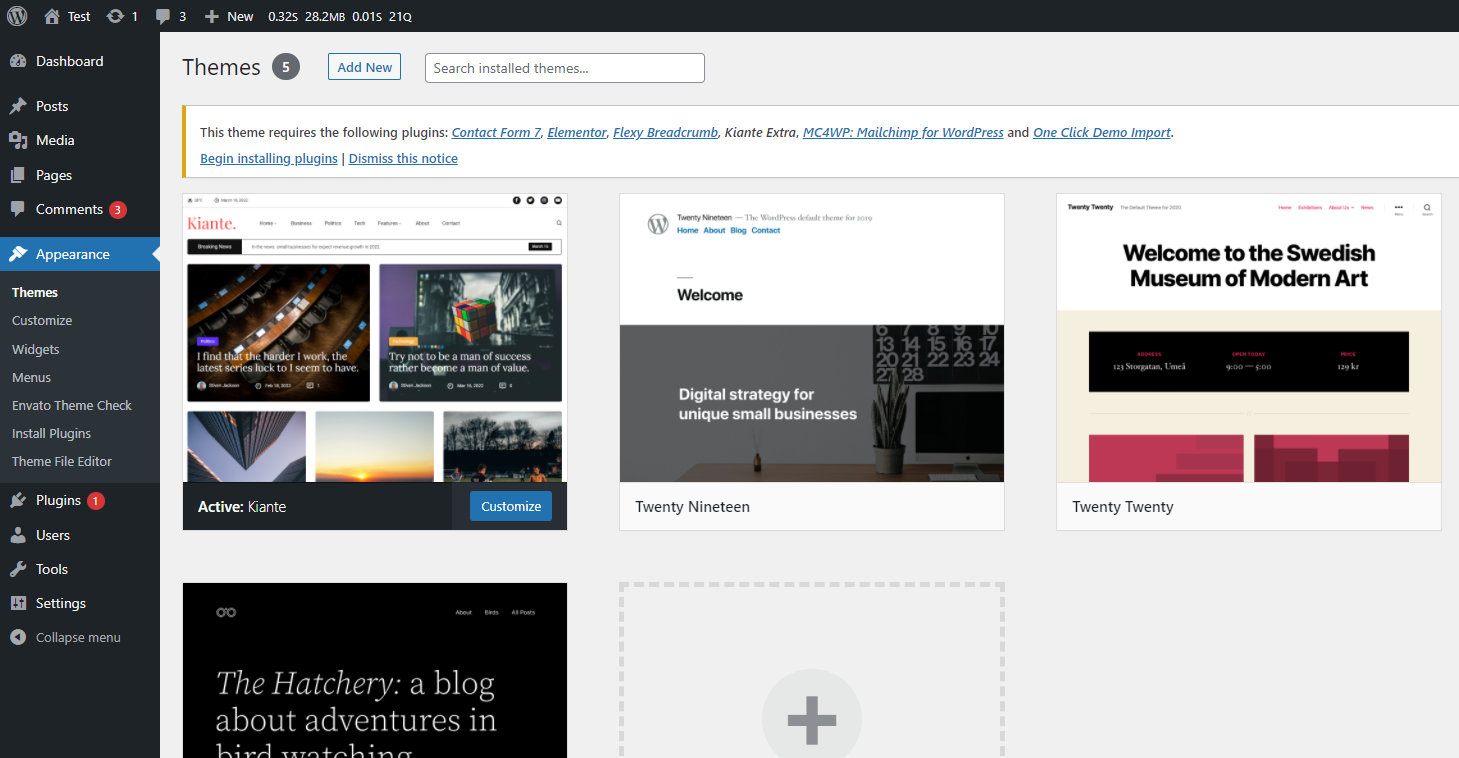Image resolution: width=1459 pixels, height=758 pixels.
Task: Open Theme File Editor submenu
Action: click(x=62, y=461)
